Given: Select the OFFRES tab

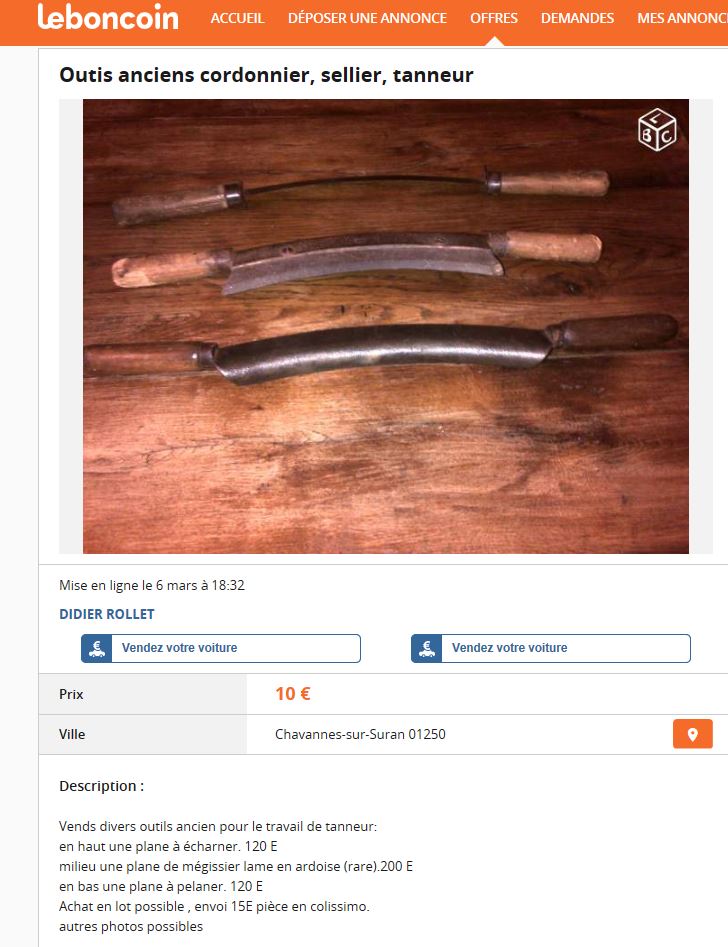Looking at the screenshot, I should pos(494,18).
